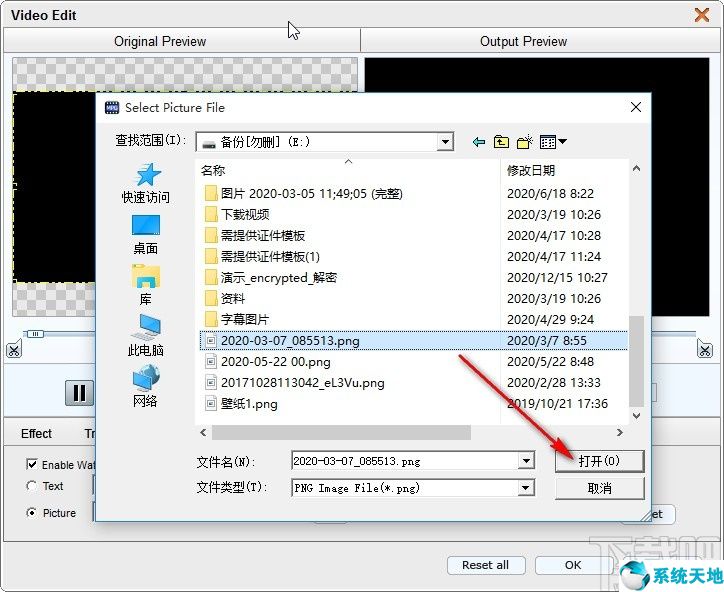The image size is (724, 592).
Task: Expand the 文件类型 file type dropdown
Action: coord(525,488)
